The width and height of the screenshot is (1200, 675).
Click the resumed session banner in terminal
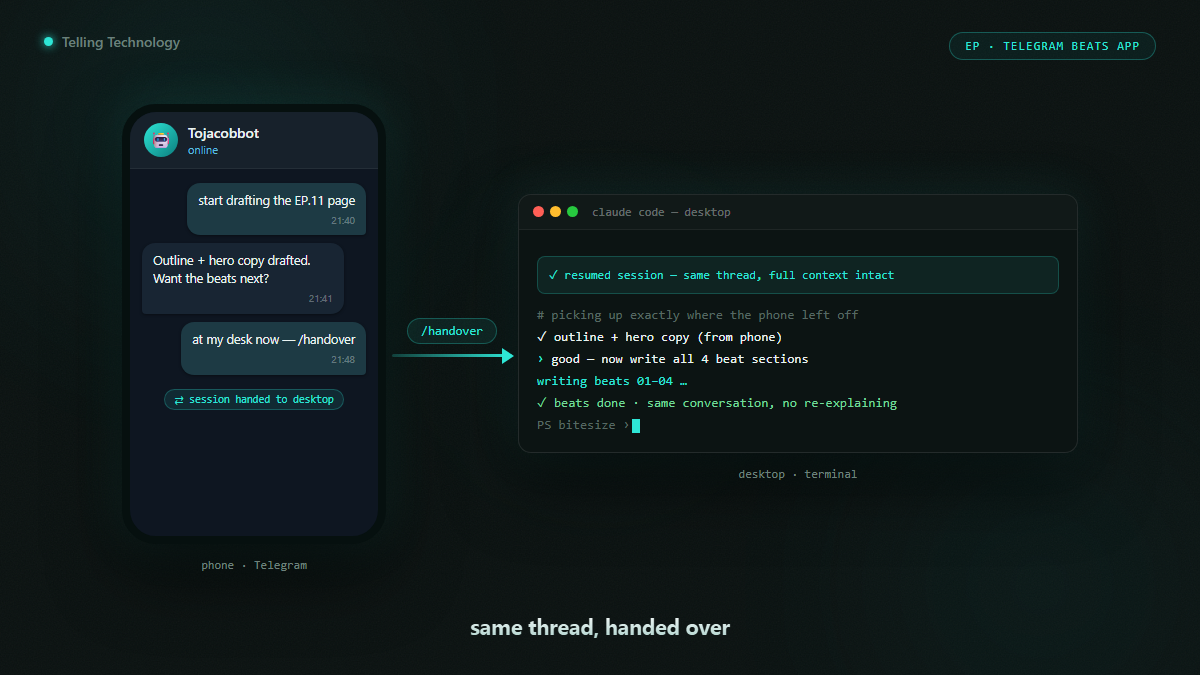click(x=797, y=275)
